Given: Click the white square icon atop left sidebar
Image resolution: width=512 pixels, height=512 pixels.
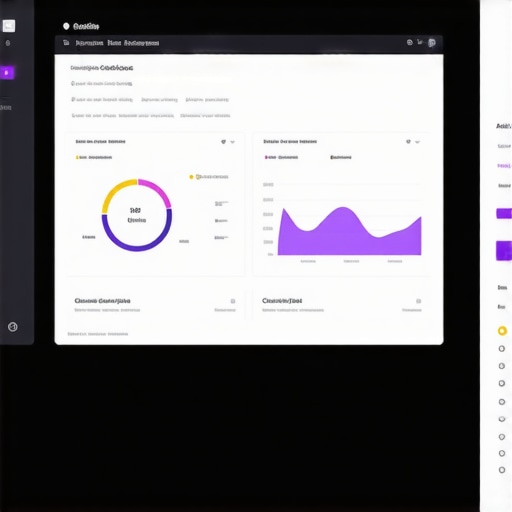Looking at the screenshot, I should click(9, 26).
